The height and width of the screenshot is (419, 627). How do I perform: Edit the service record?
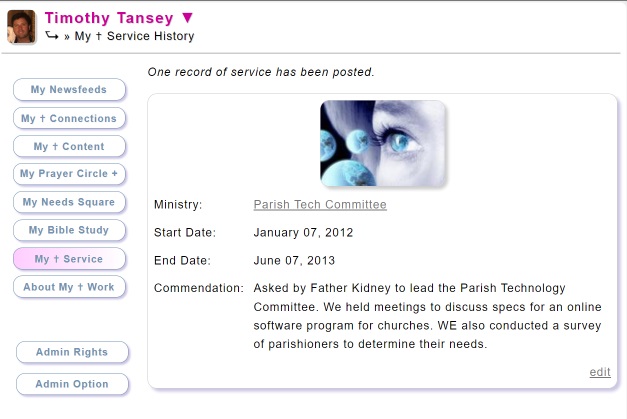[600, 372]
